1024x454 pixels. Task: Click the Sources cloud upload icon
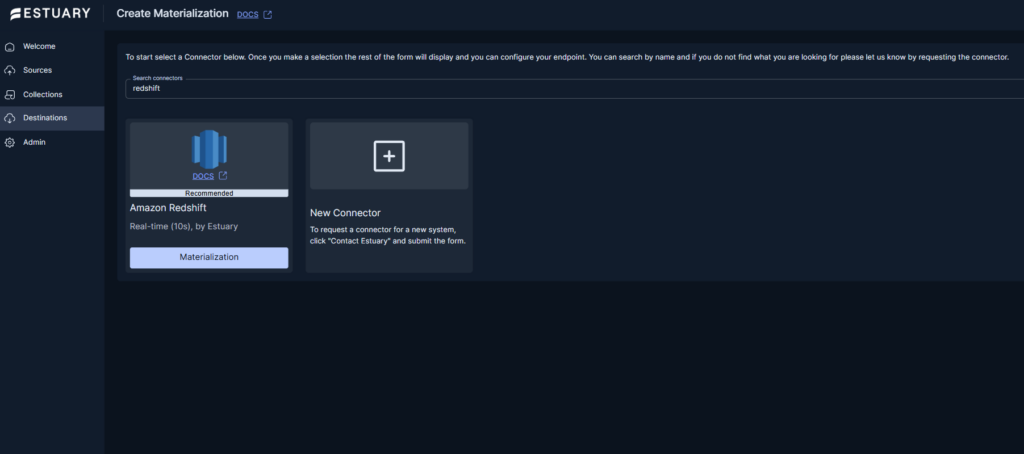click(x=10, y=71)
